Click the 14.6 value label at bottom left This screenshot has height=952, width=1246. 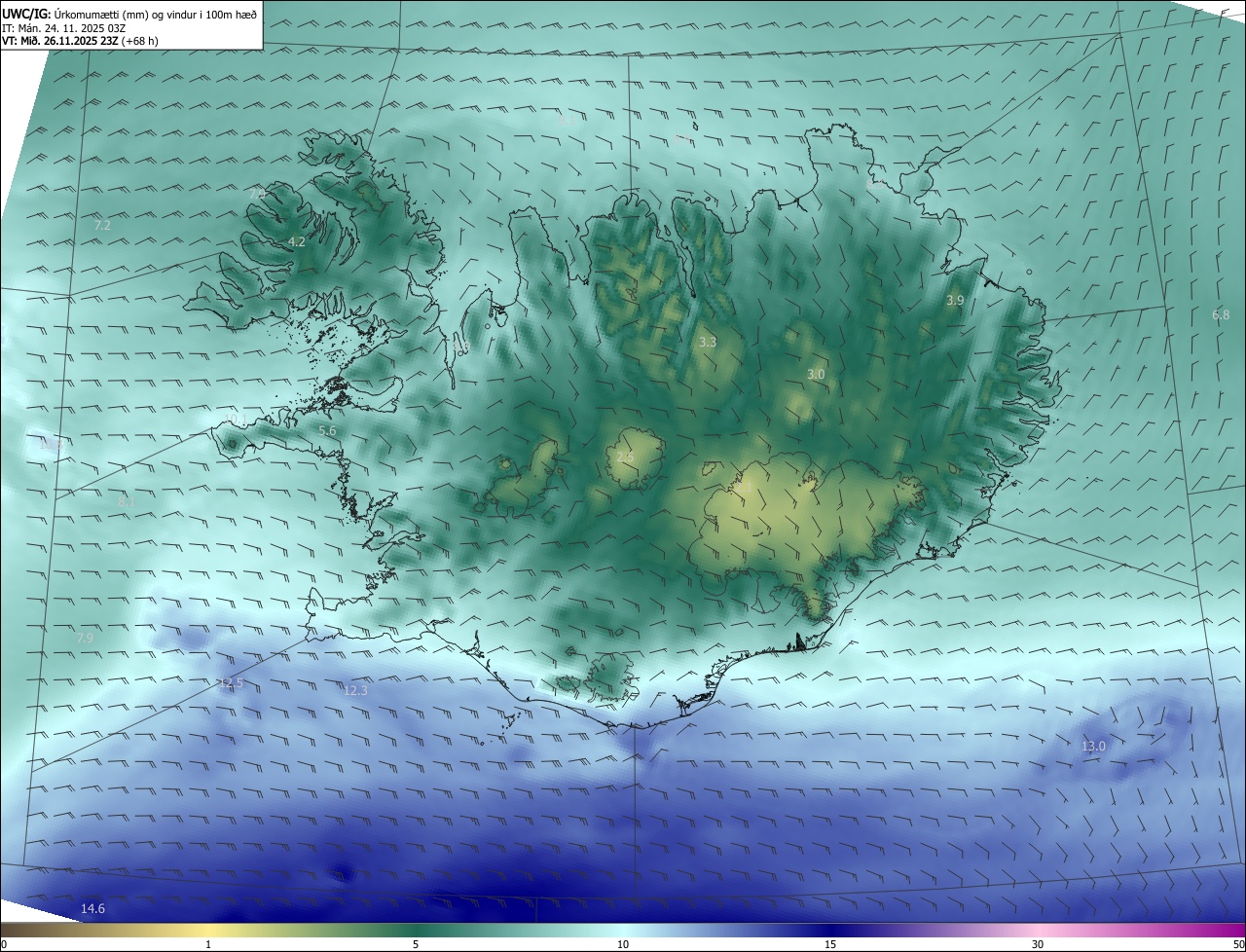(92, 908)
